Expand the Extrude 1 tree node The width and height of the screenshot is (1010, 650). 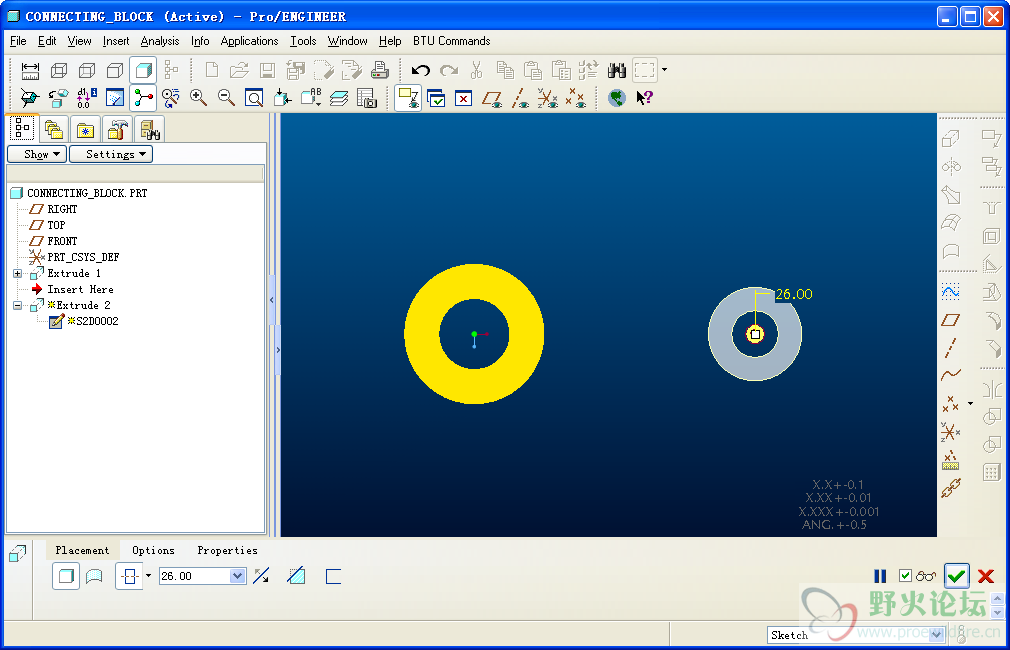(17, 273)
